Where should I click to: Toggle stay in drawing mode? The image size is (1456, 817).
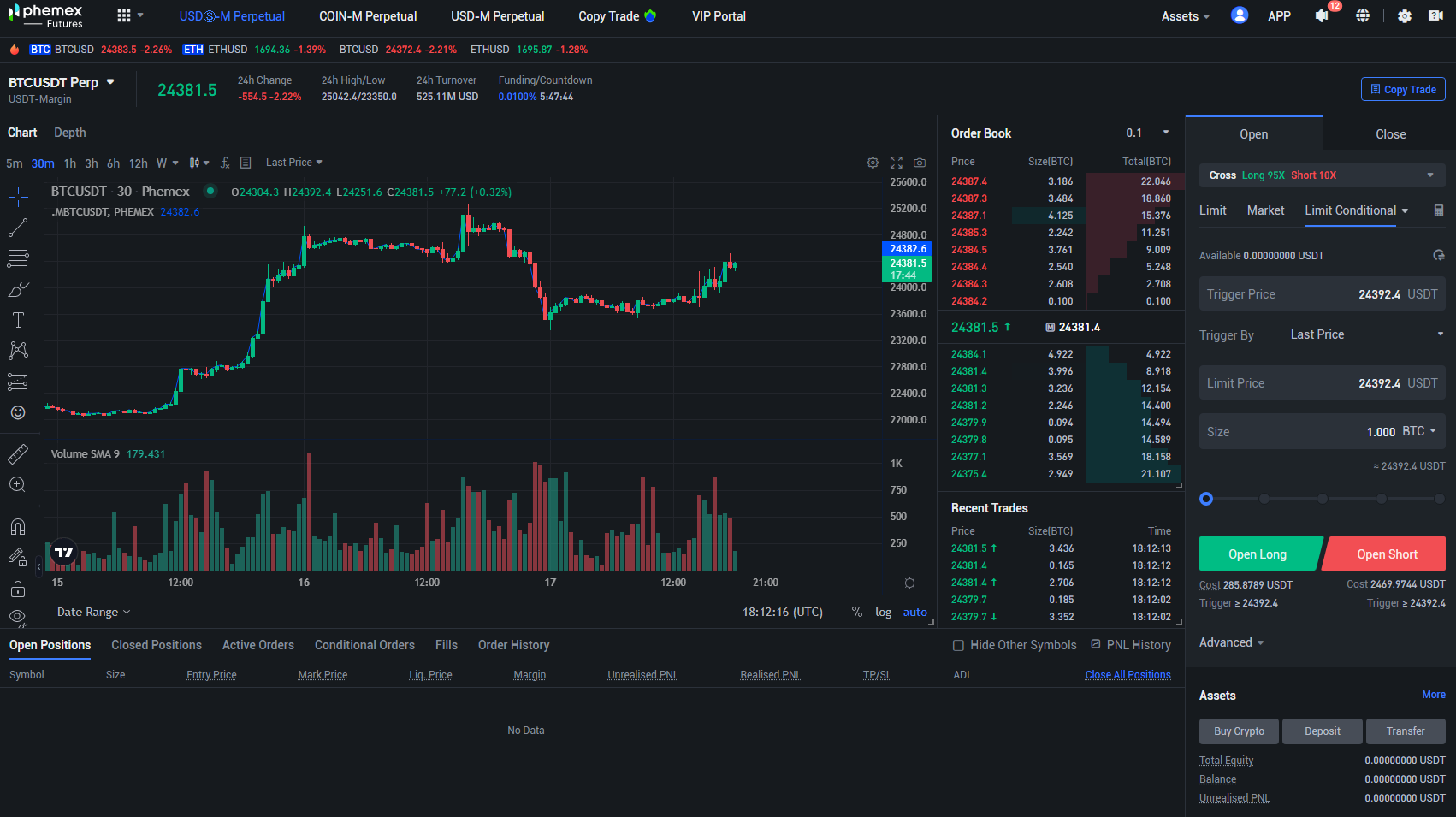tap(18, 557)
